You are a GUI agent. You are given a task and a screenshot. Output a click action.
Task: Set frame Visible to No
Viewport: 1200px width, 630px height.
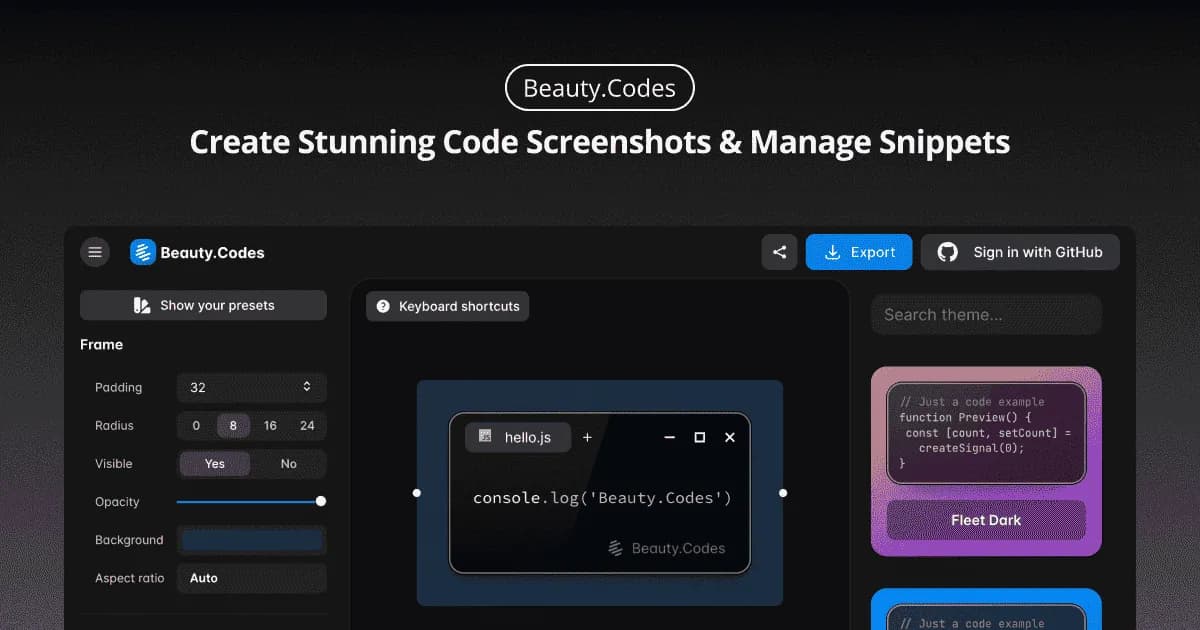tap(289, 464)
